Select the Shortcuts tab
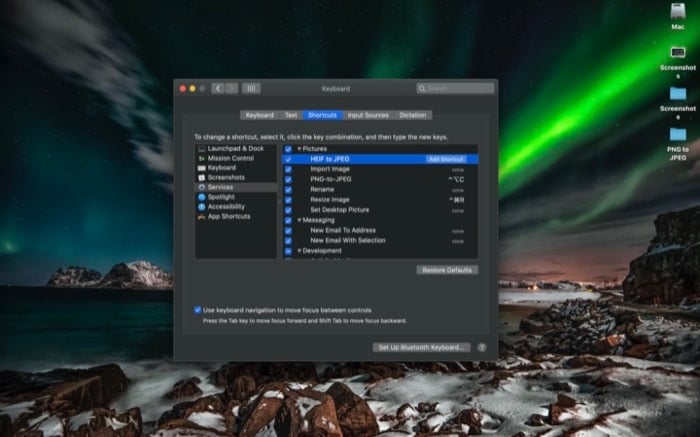Screen dimensions: 700x437 [x=322, y=115]
